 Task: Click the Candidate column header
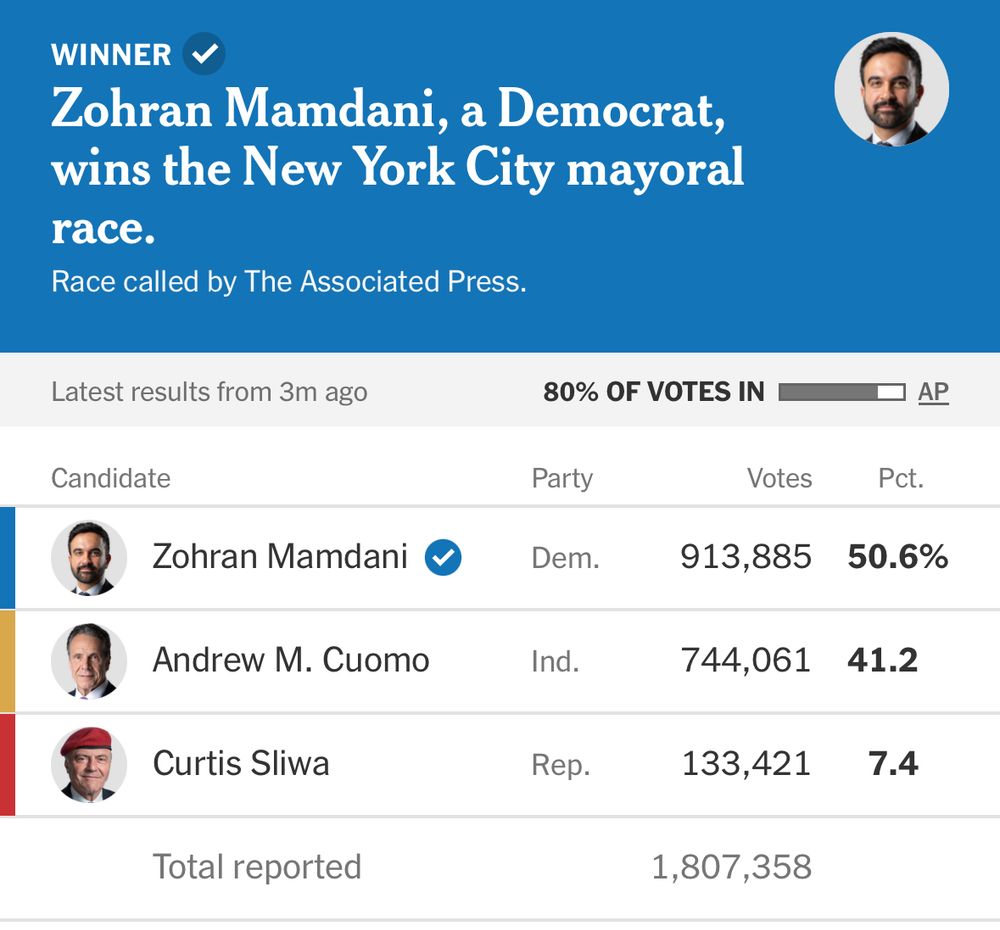coord(111,479)
